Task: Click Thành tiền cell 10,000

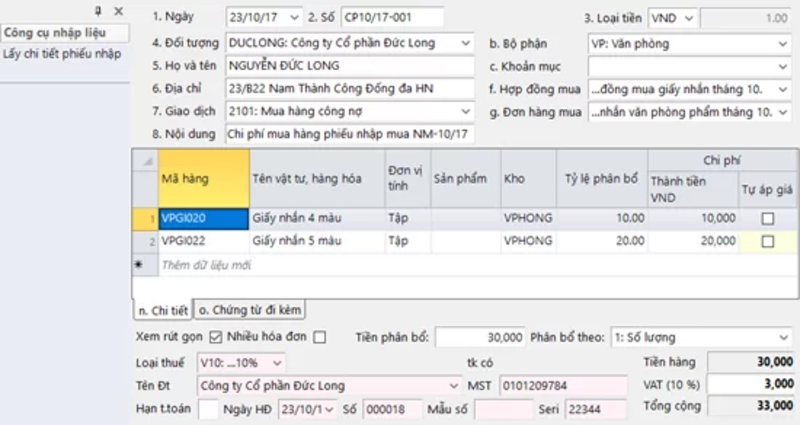Action: click(693, 218)
